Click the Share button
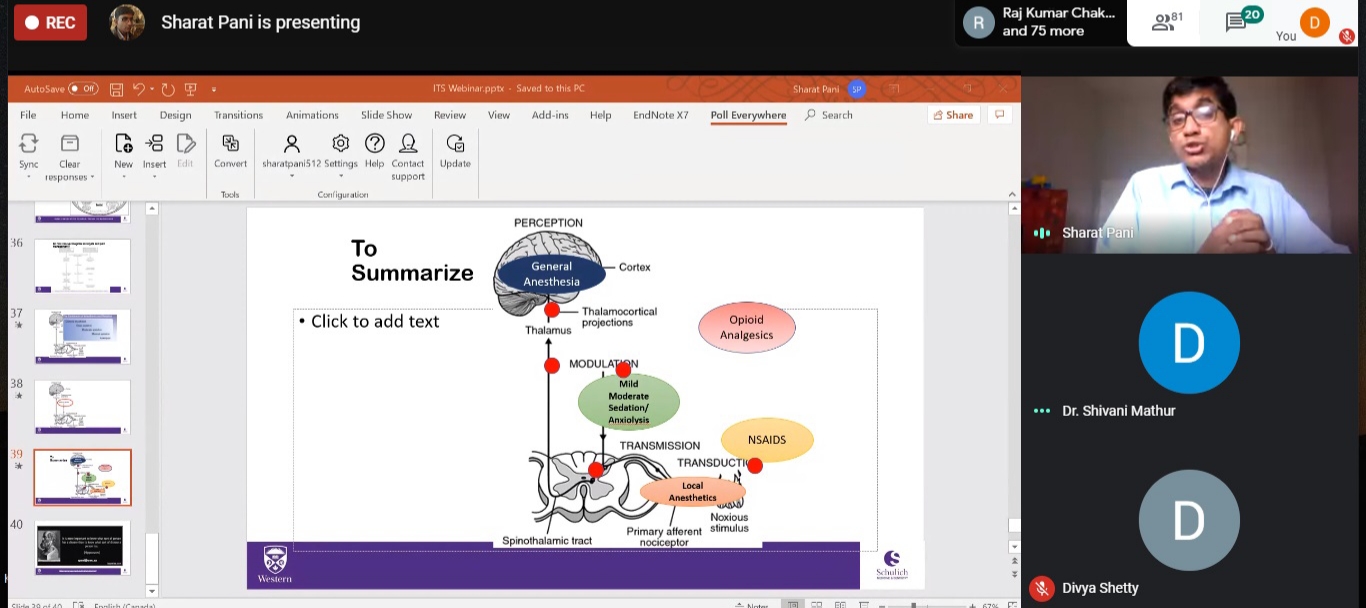Image resolution: width=1366 pixels, height=608 pixels. (952, 115)
